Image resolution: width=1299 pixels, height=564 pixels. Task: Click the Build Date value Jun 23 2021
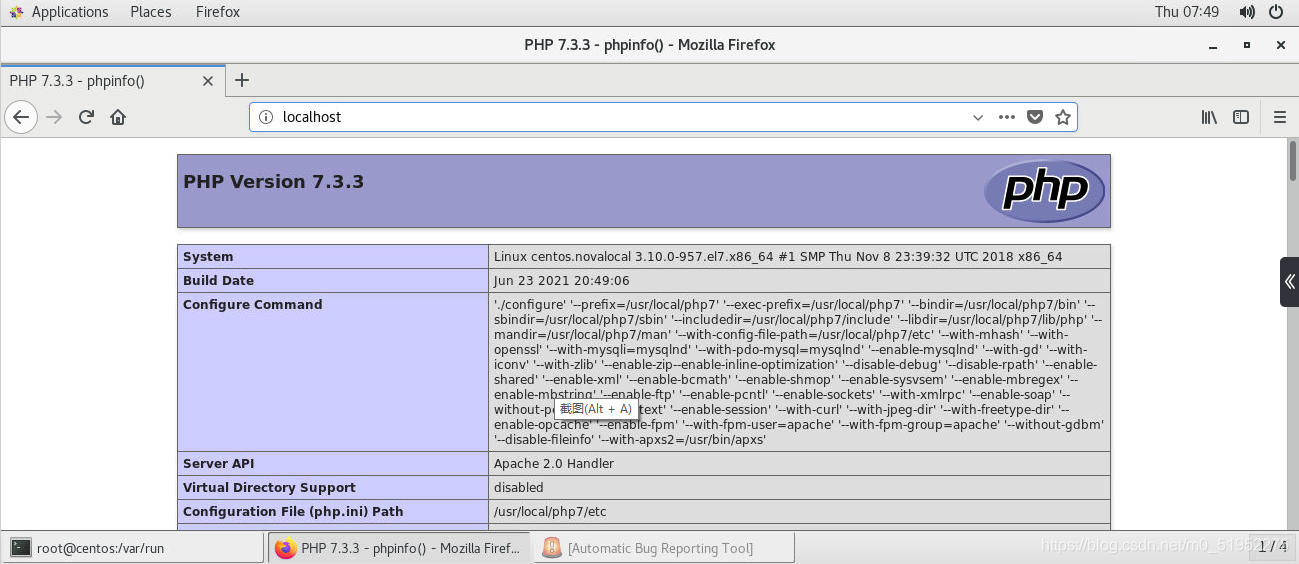click(x=562, y=281)
